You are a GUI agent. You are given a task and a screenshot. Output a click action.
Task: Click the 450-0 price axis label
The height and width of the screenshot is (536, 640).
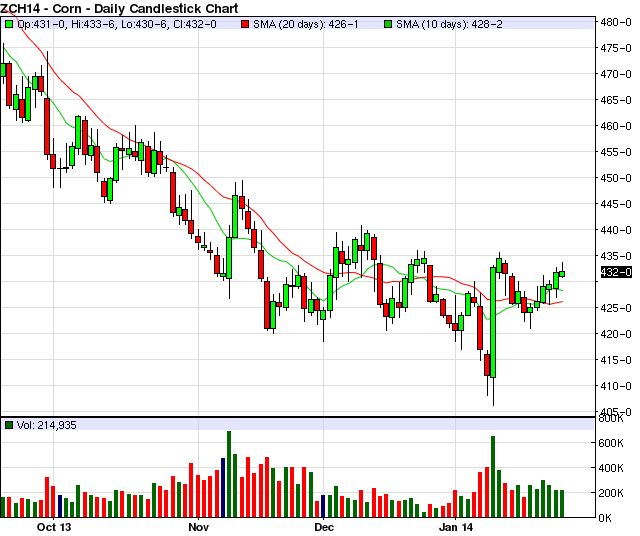tap(616, 178)
